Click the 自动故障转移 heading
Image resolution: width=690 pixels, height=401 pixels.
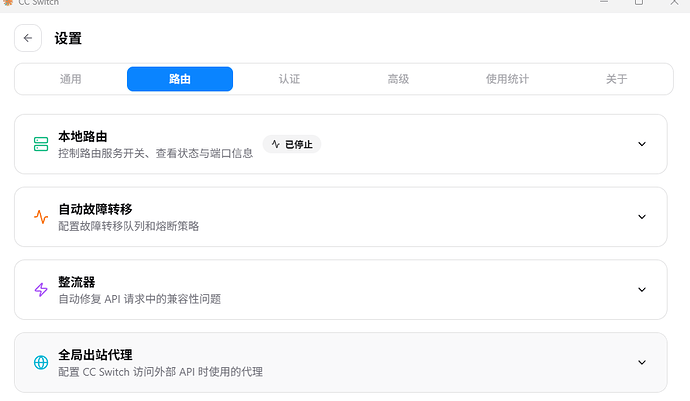point(95,209)
